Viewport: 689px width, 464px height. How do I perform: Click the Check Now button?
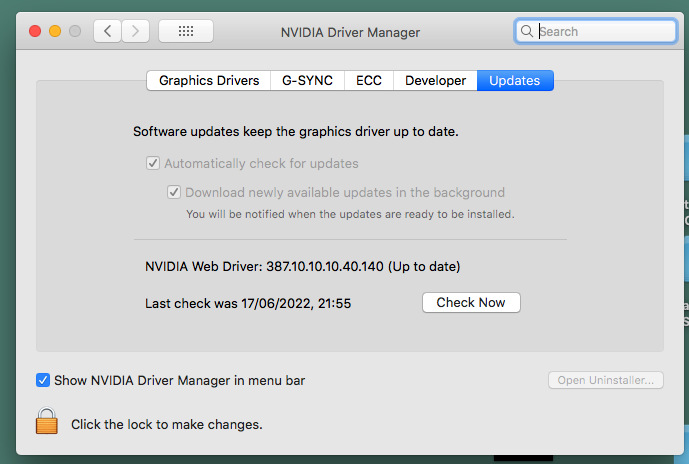coord(471,303)
